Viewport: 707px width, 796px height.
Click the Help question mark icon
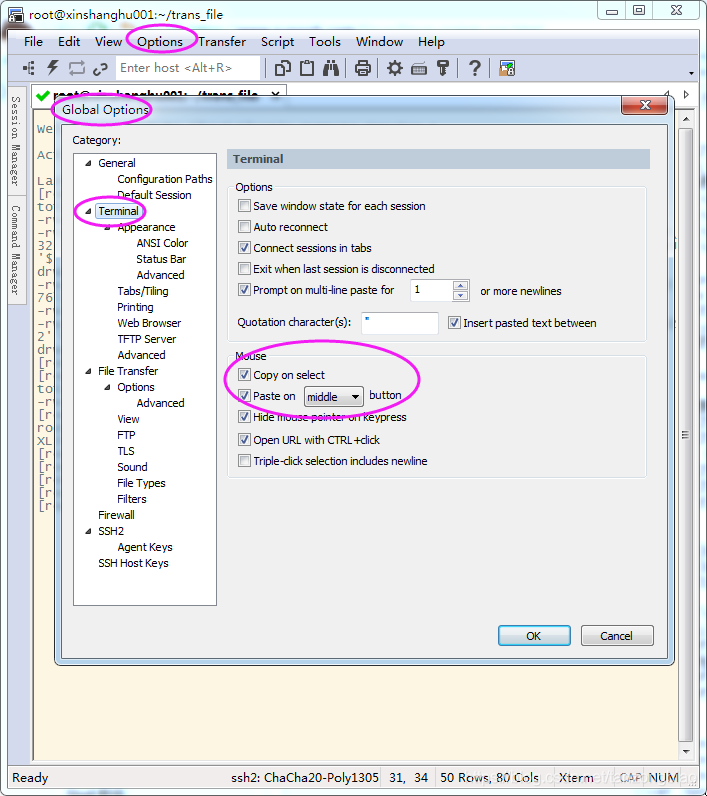(x=475, y=68)
